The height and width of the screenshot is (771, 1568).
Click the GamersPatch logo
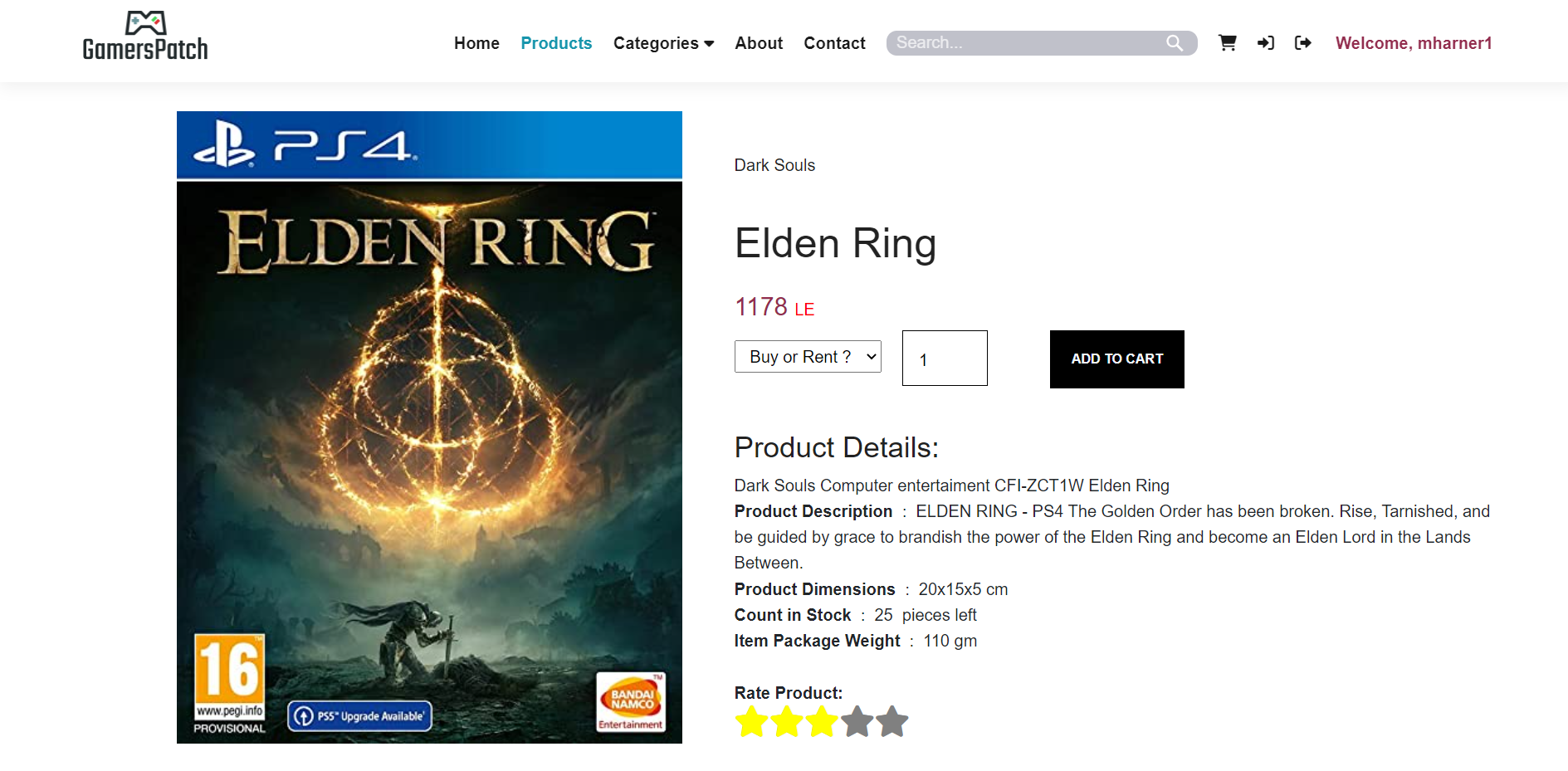click(145, 37)
